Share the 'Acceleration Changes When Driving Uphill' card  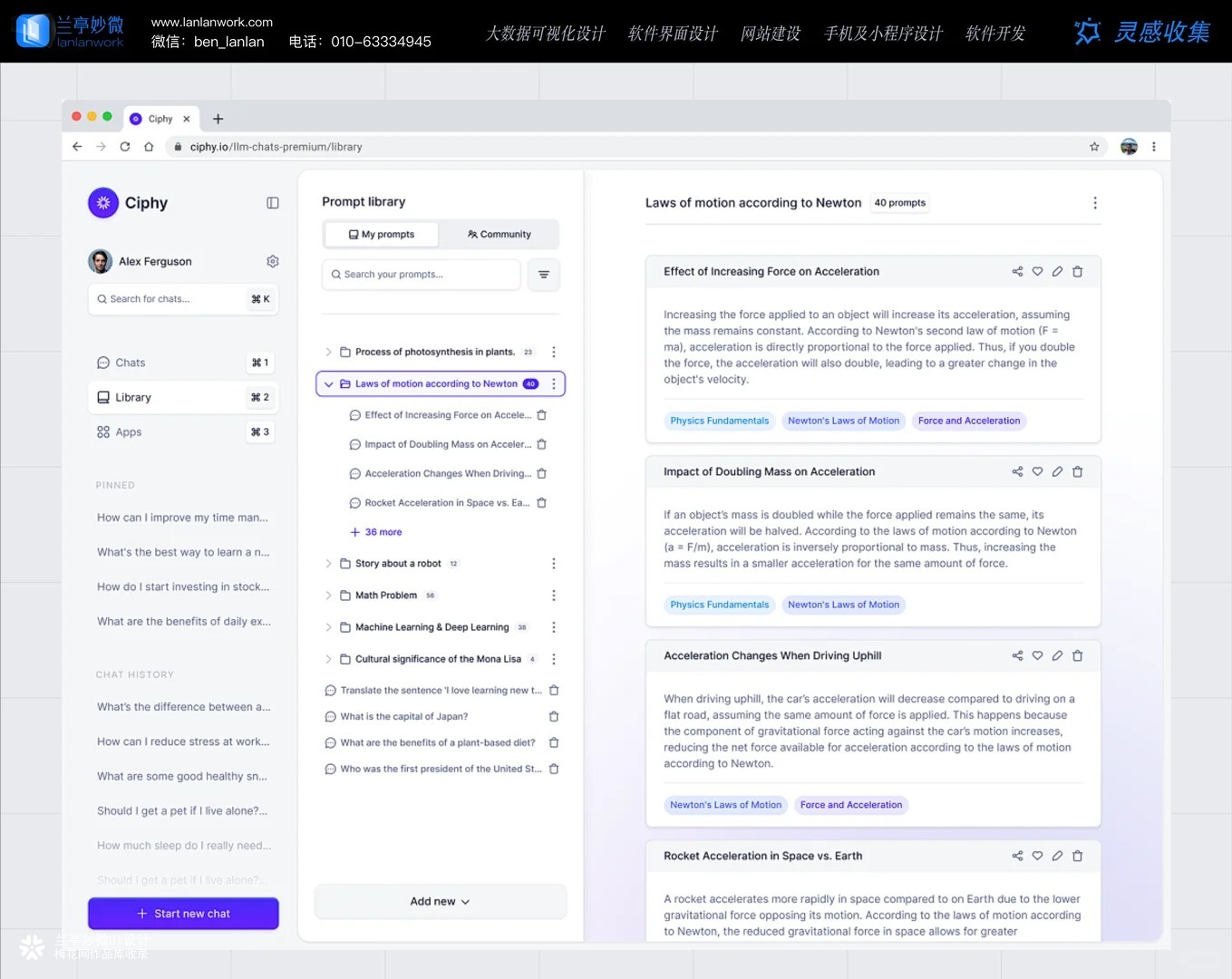tap(1017, 655)
